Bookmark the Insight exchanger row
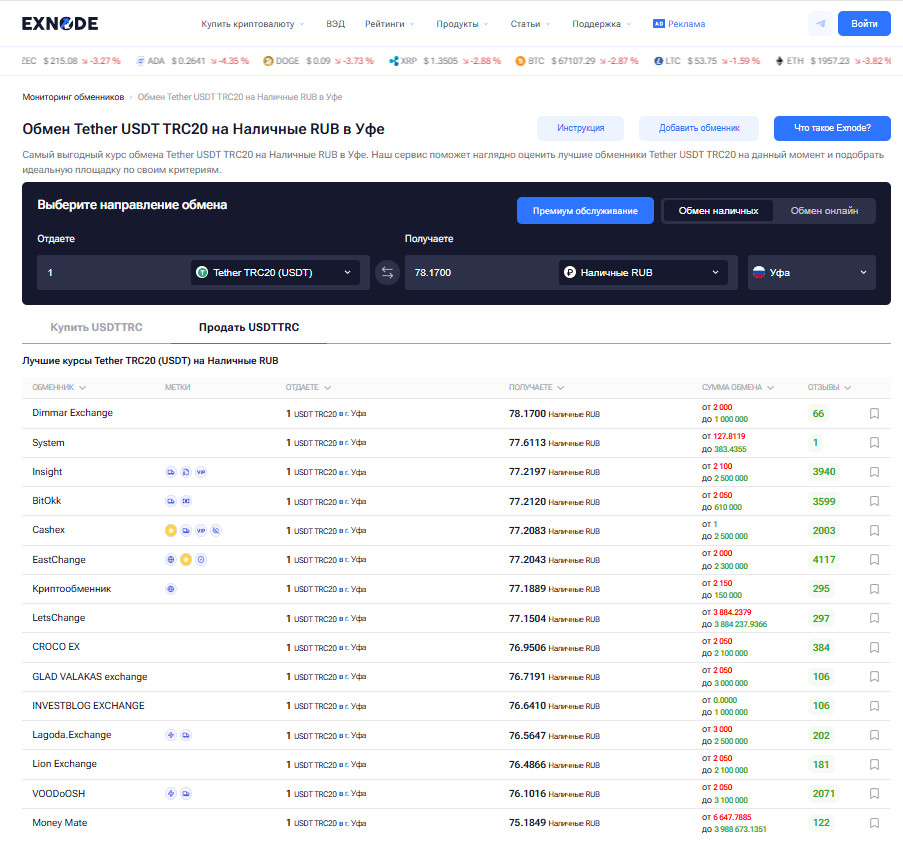Viewport: 903px width, 842px height. point(874,472)
